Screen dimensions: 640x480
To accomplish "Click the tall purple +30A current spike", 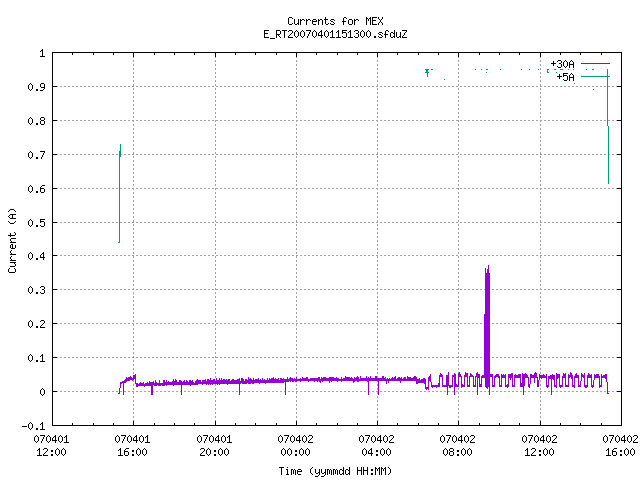I will click(x=487, y=327).
